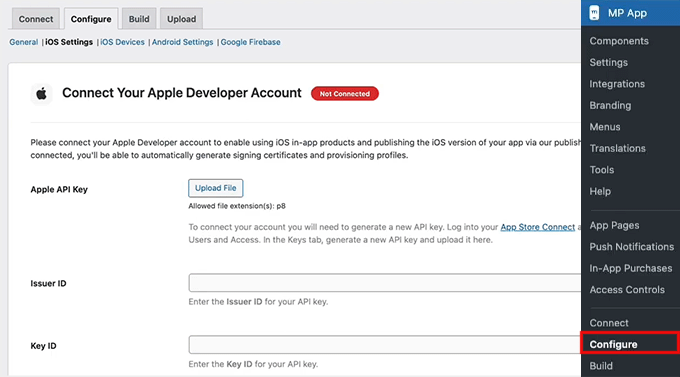680x377 pixels.
Task: Follow the App Store Connect link
Action: [x=538, y=227]
